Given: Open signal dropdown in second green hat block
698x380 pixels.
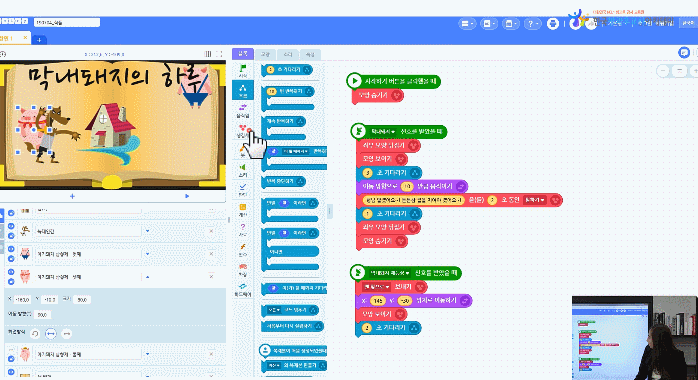Looking at the screenshot, I should [383, 132].
